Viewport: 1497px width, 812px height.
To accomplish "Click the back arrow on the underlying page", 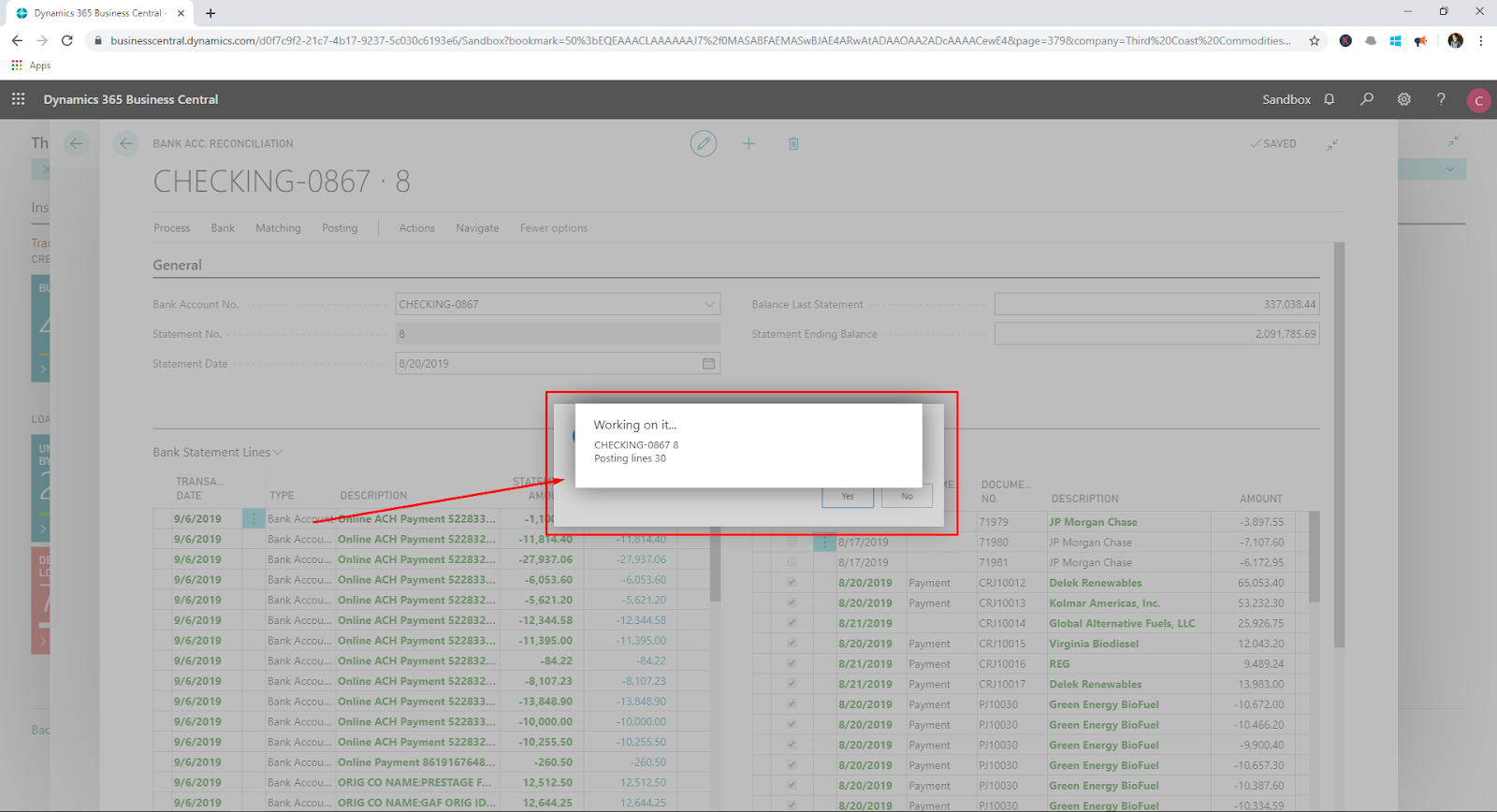I will pyautogui.click(x=77, y=143).
